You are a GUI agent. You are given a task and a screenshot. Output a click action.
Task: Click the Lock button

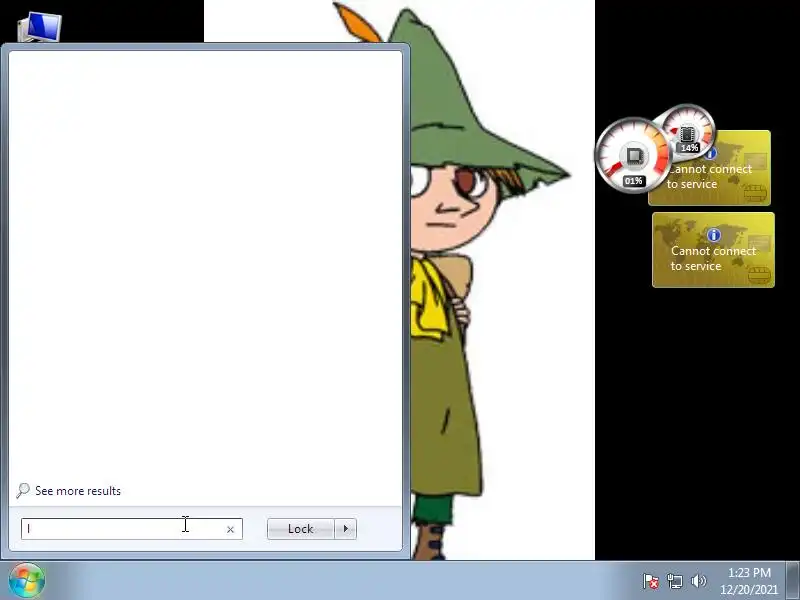click(301, 529)
